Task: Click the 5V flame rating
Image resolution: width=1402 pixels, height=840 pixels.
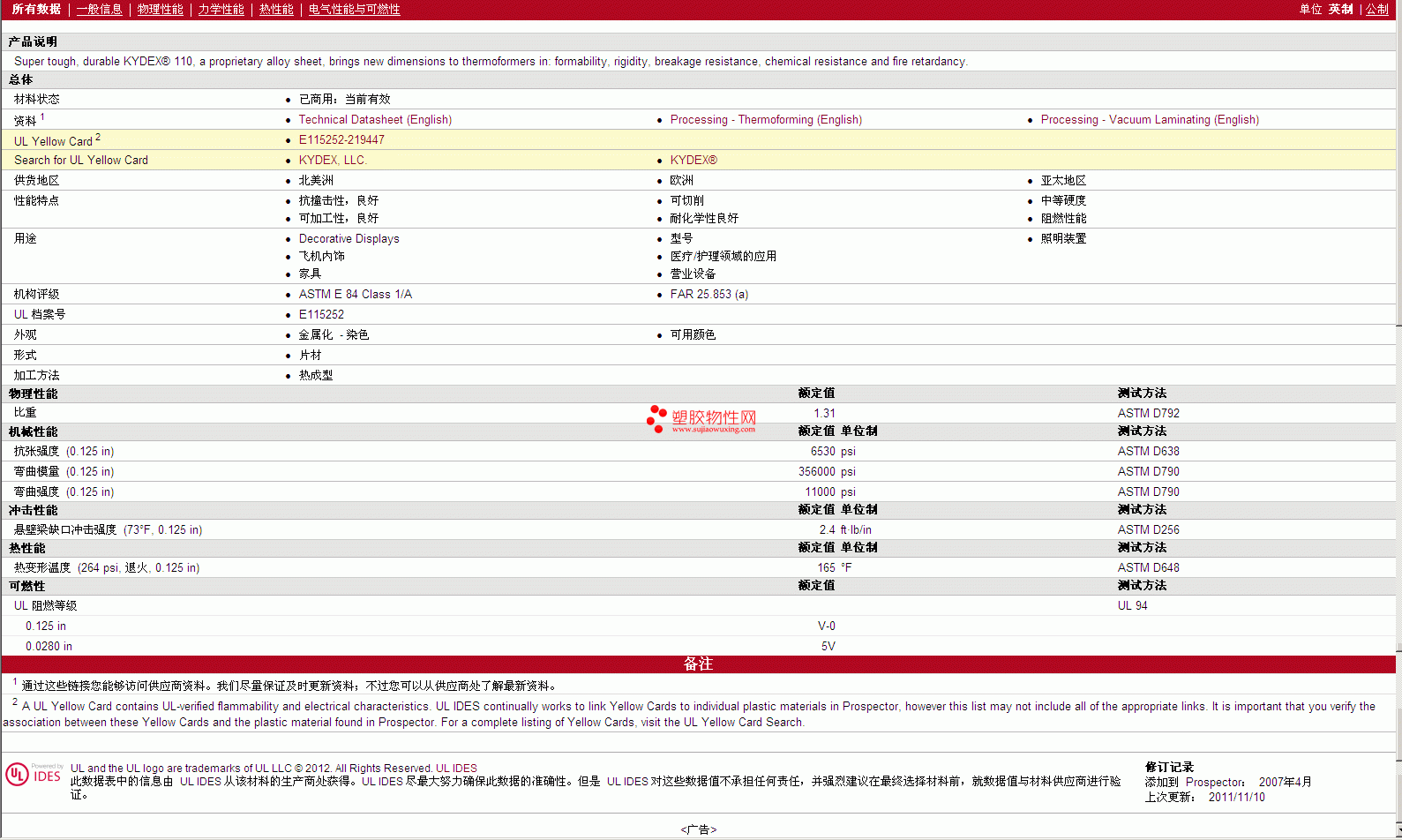Action: 828,646
